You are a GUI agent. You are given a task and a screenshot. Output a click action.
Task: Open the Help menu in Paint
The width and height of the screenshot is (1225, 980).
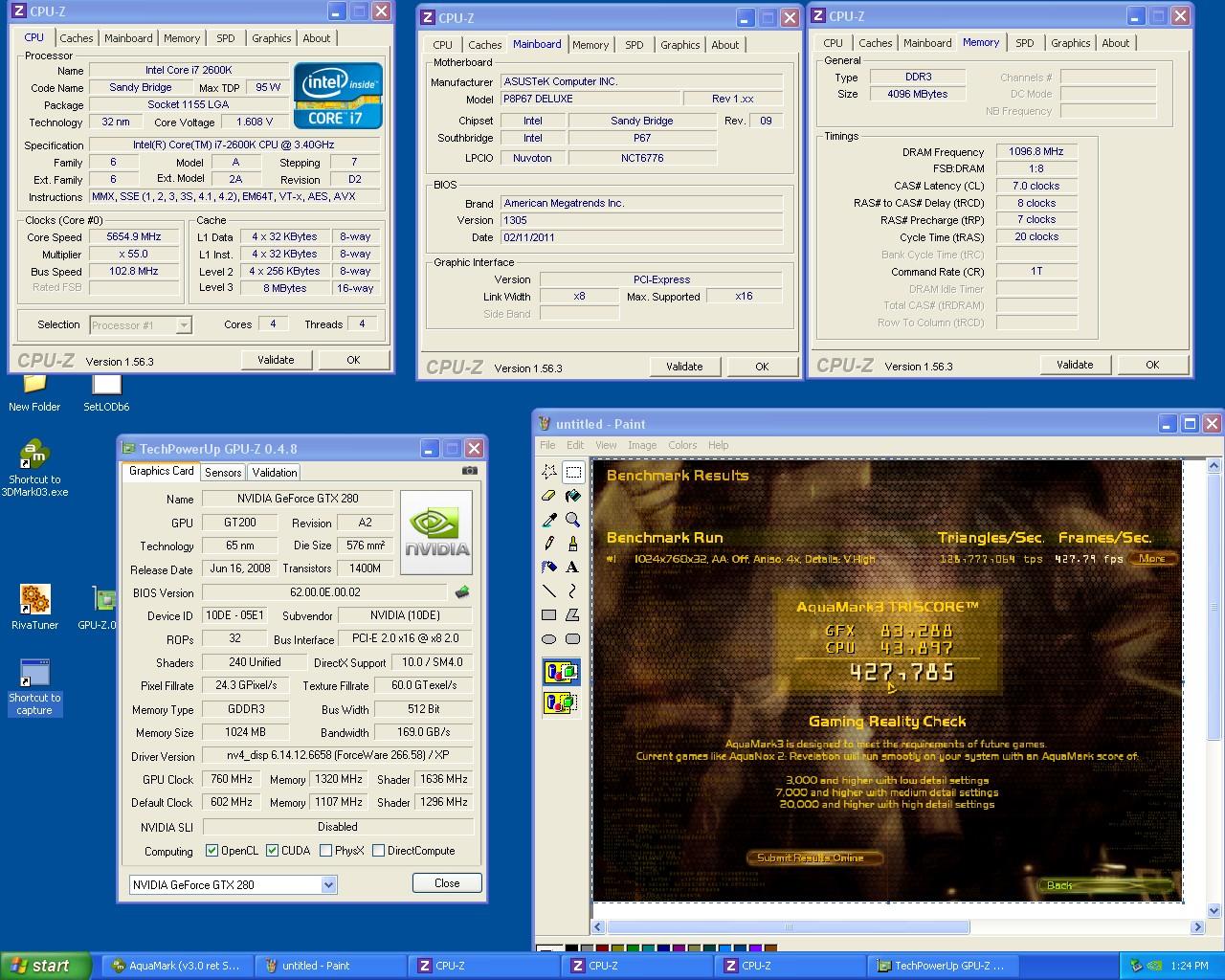tap(718, 445)
